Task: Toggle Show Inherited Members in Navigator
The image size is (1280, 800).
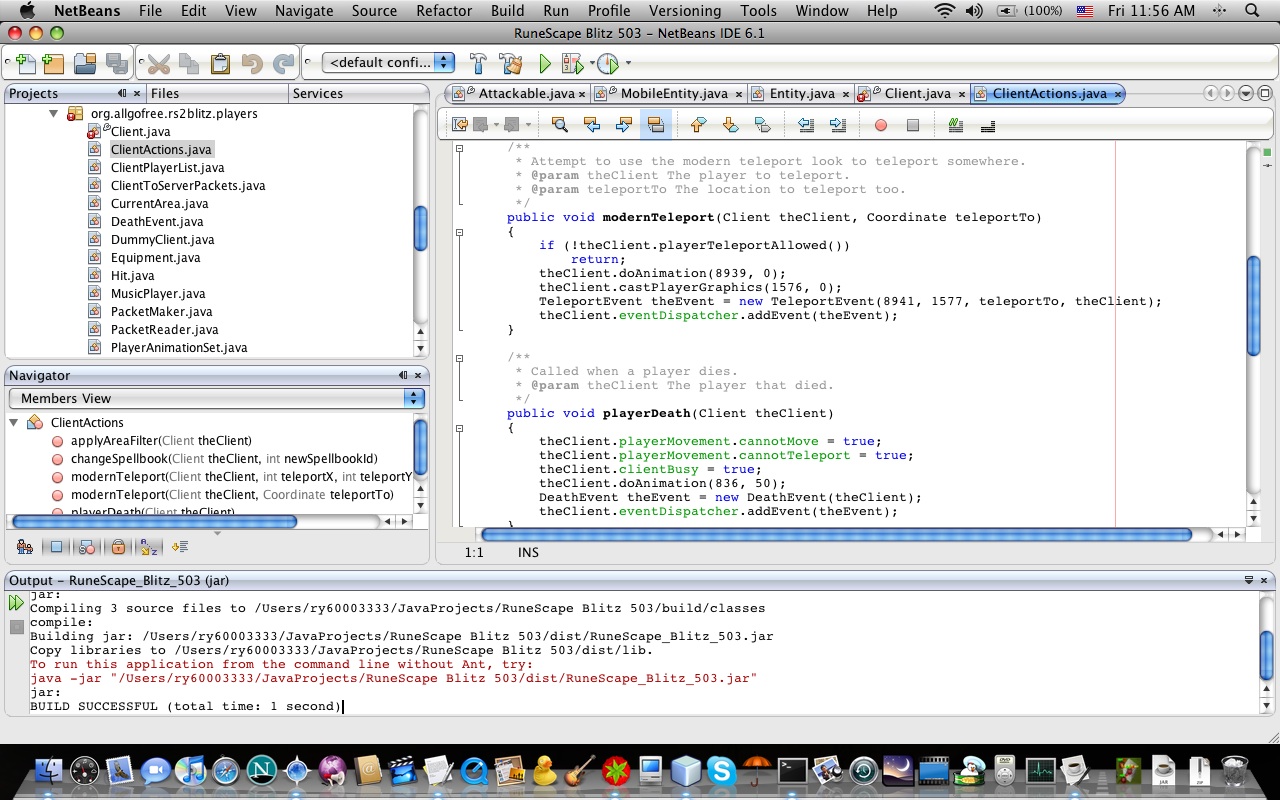Action: (25, 547)
